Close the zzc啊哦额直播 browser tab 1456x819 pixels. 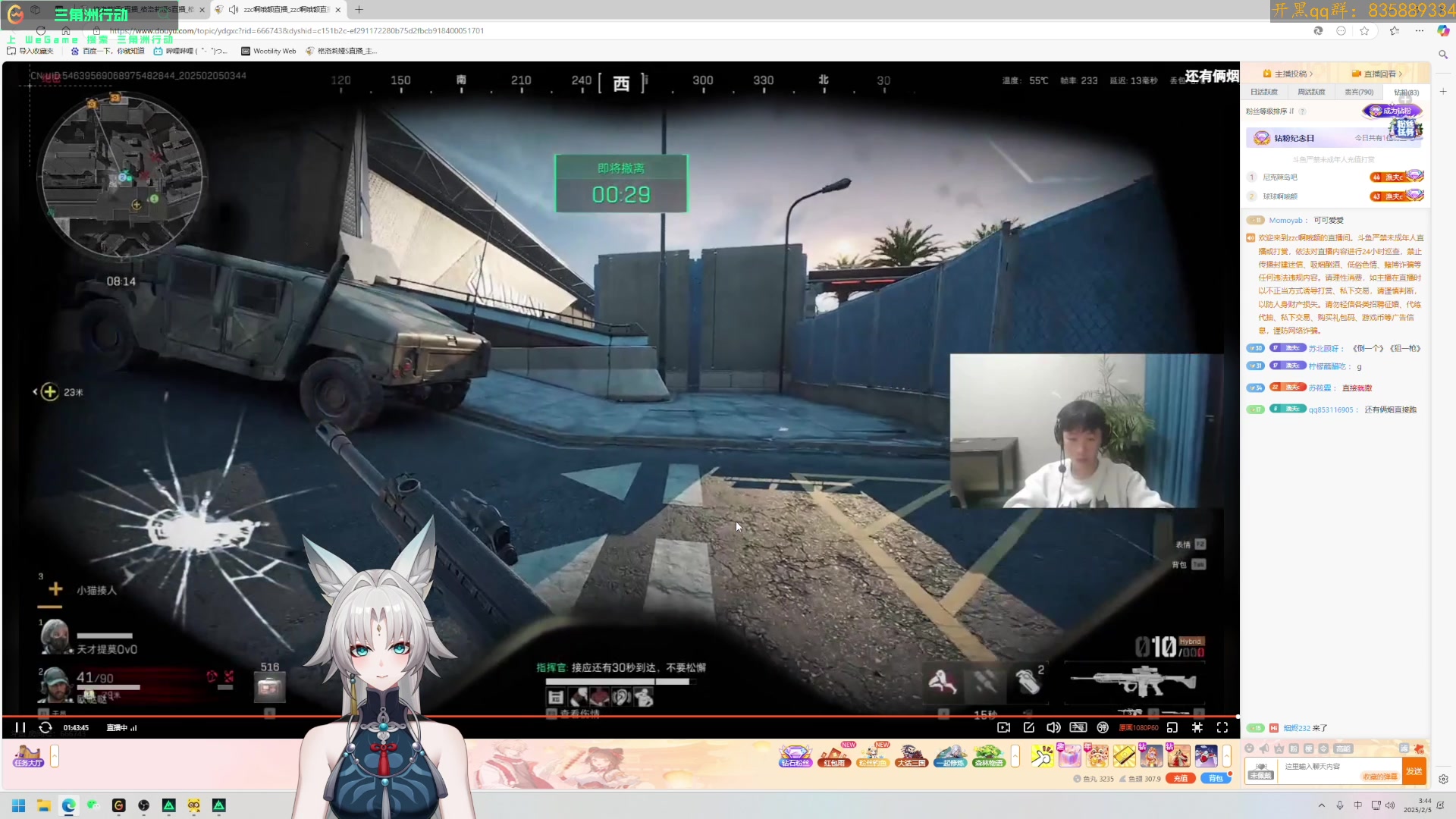coord(338,10)
